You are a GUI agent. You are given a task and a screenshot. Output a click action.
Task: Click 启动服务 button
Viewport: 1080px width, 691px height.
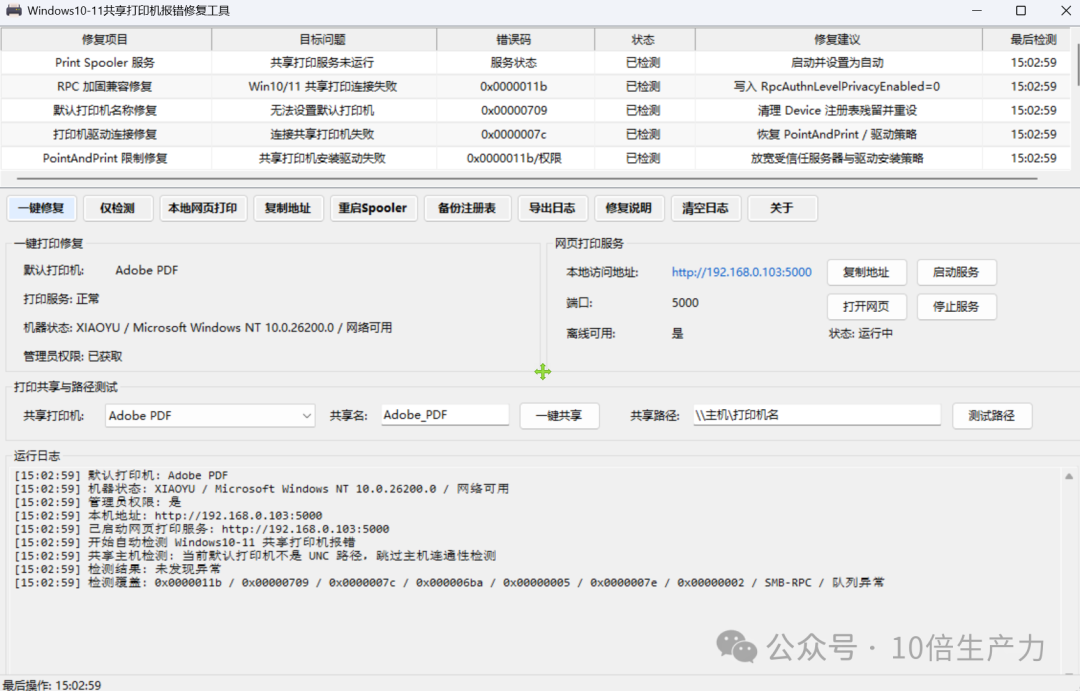[956, 272]
